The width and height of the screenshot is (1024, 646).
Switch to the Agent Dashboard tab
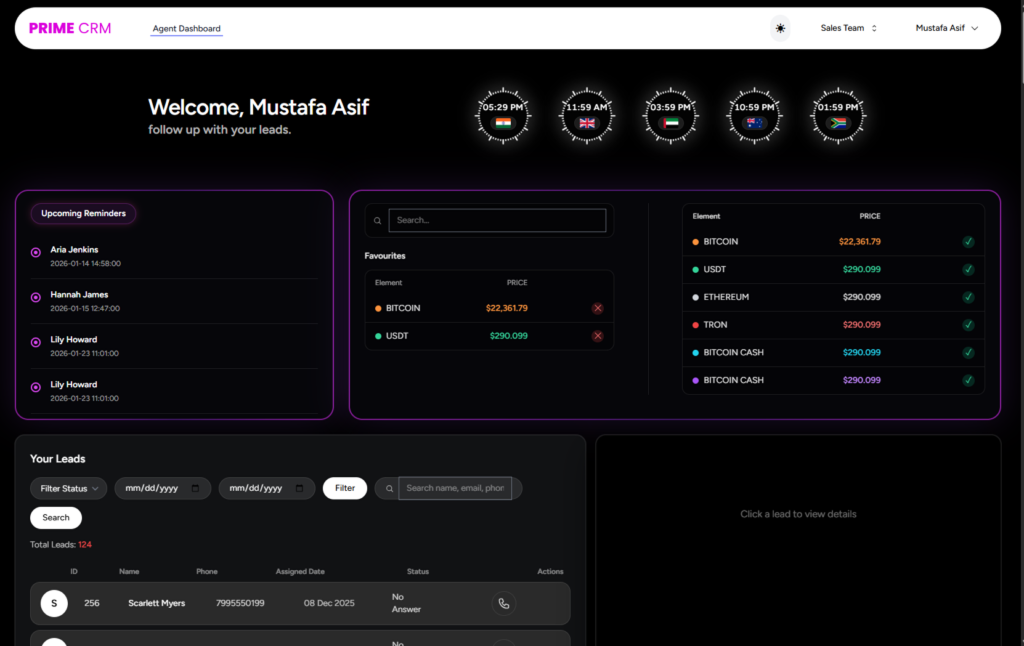pos(187,29)
